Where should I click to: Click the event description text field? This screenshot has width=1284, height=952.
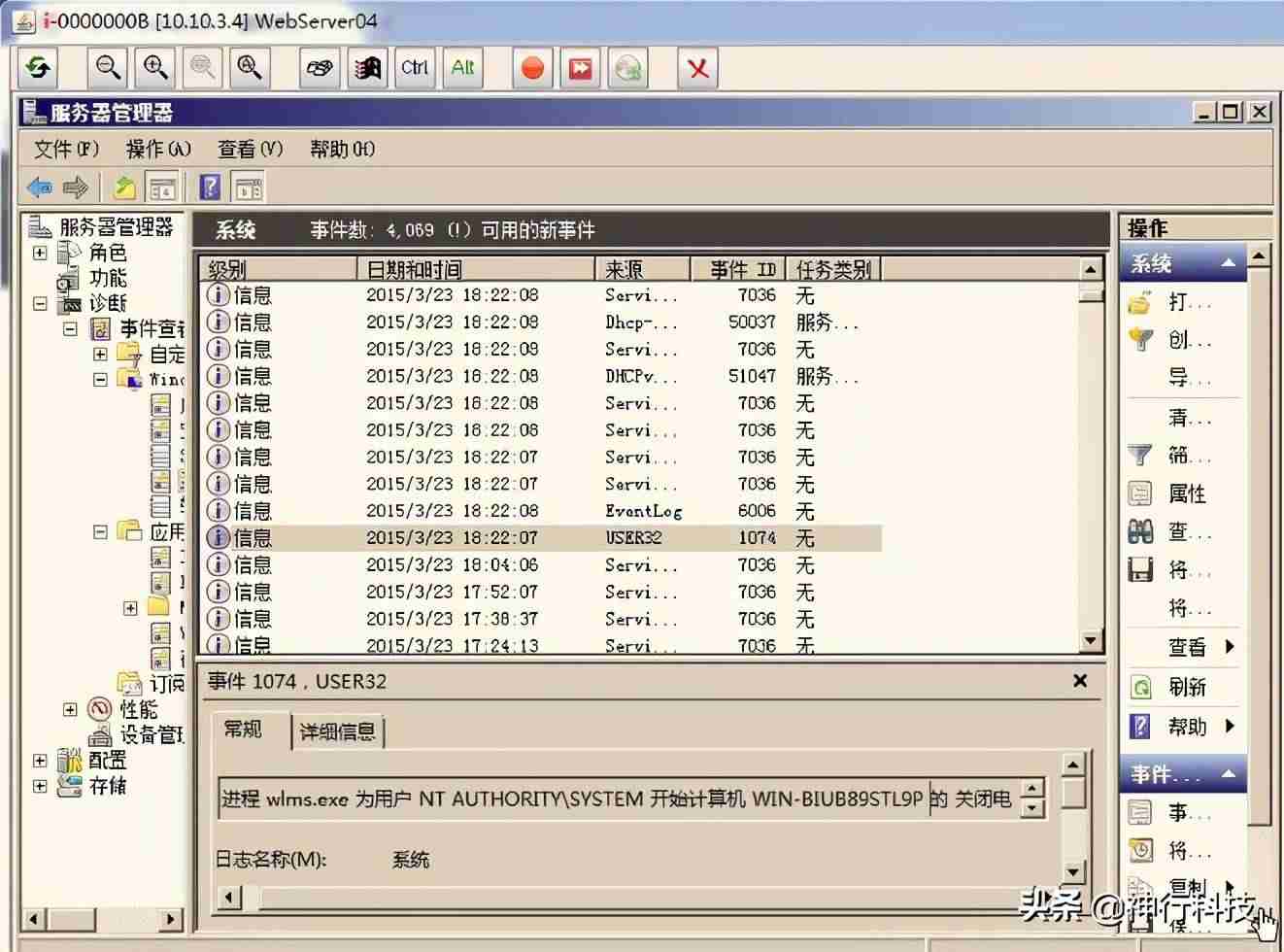click(x=620, y=799)
